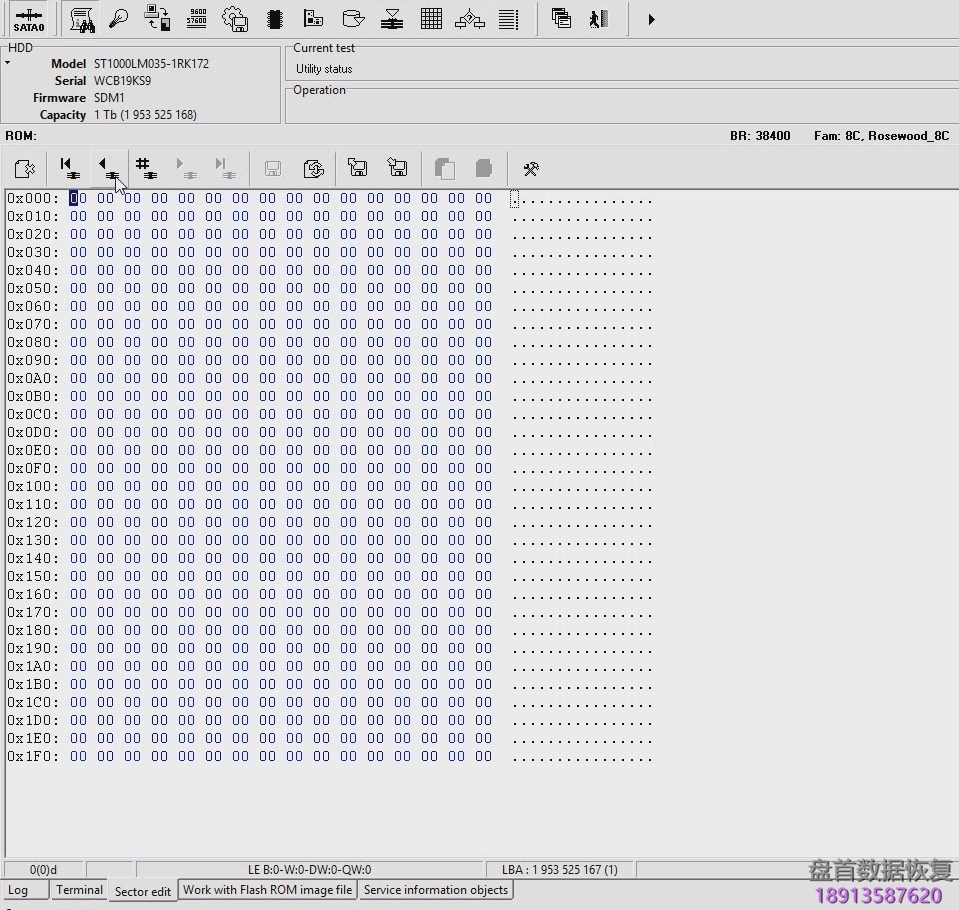Open the Service information objects tab
This screenshot has height=910, width=959.
(435, 890)
